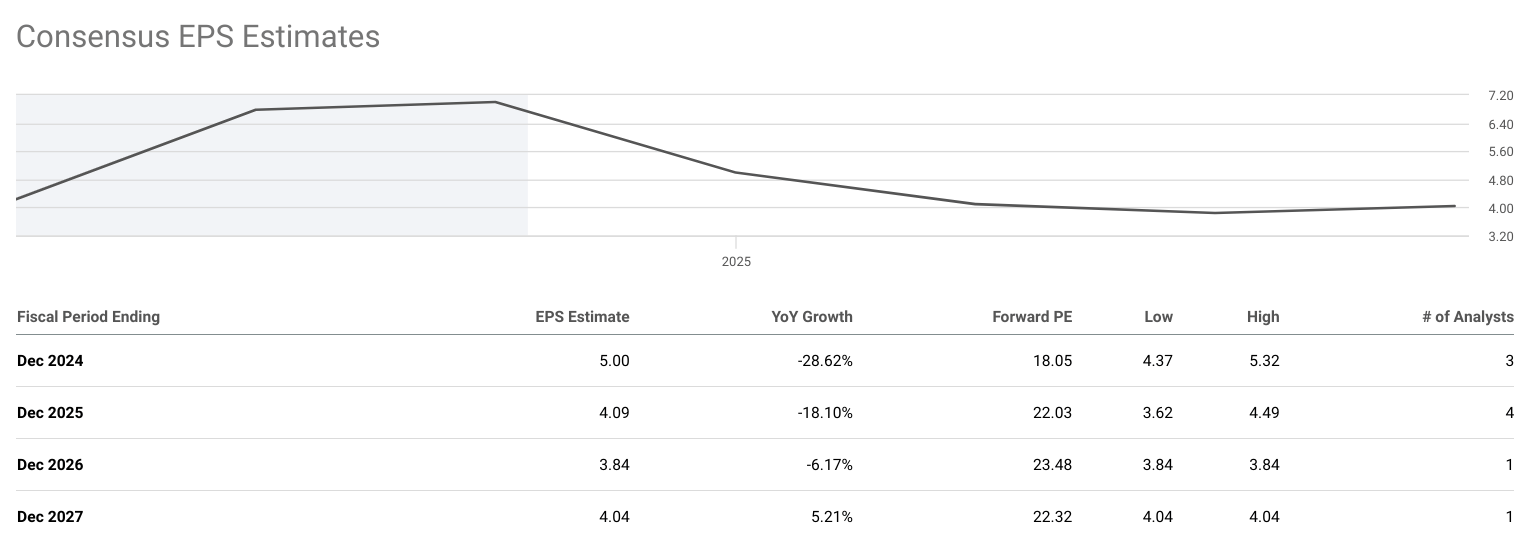Click the 3.20 y-axis label

pos(1500,237)
